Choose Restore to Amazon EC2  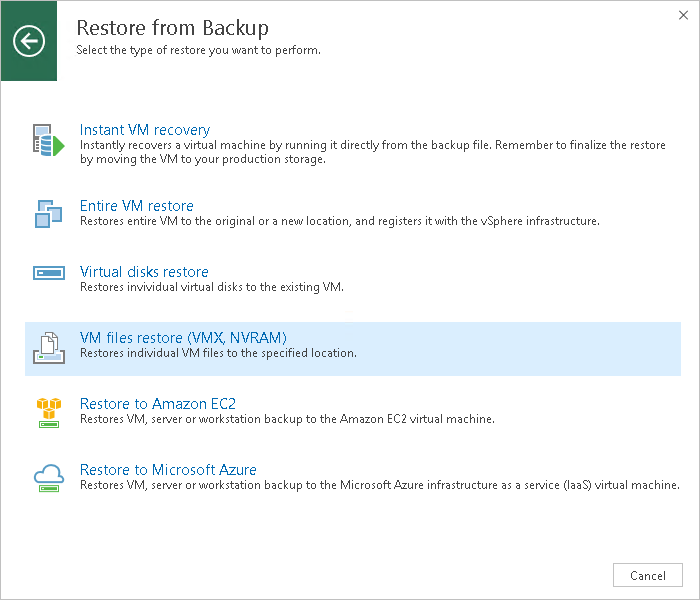click(x=157, y=404)
